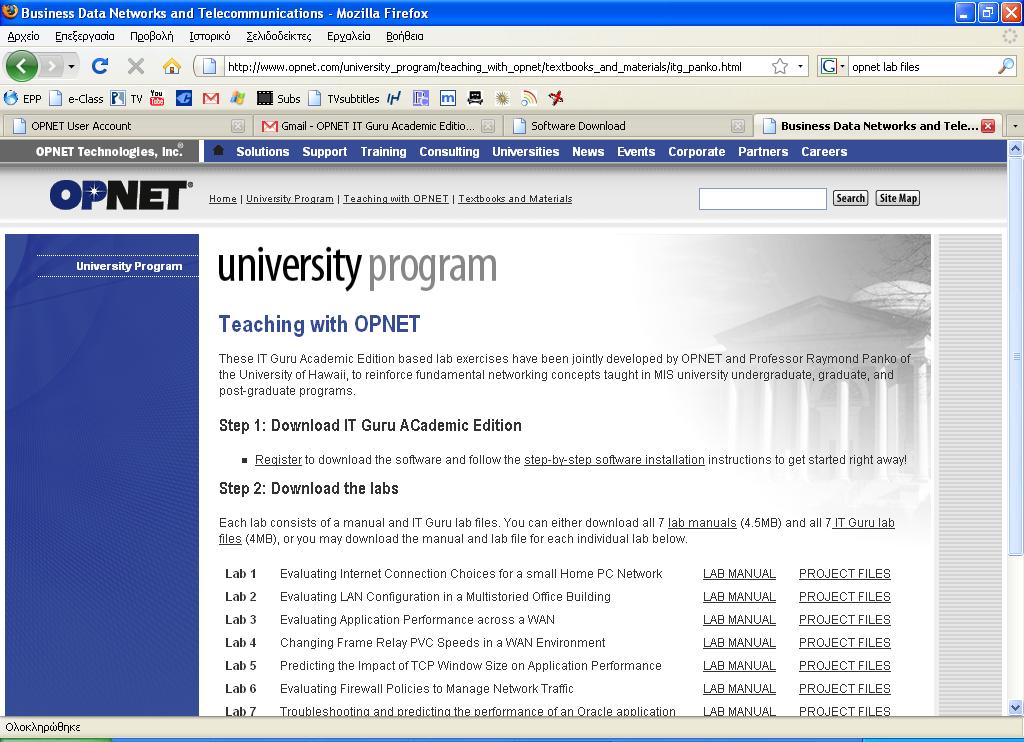Open the Solutions navigation item
The width and height of the screenshot is (1024, 742).
[x=263, y=152]
